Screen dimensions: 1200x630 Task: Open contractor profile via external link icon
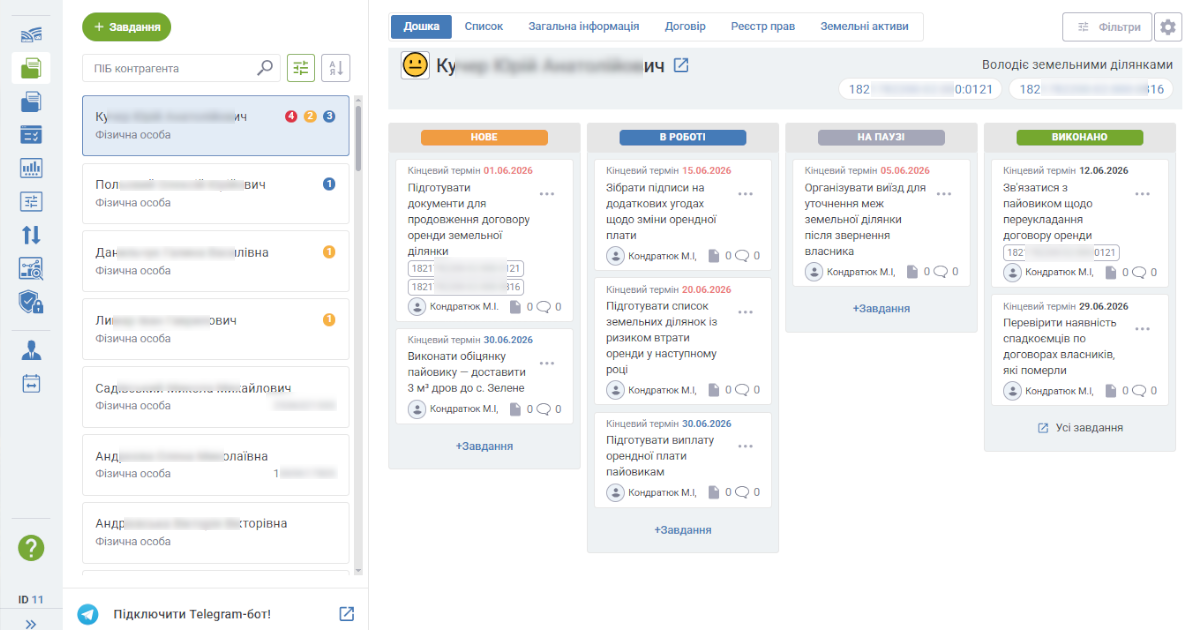click(x=681, y=65)
